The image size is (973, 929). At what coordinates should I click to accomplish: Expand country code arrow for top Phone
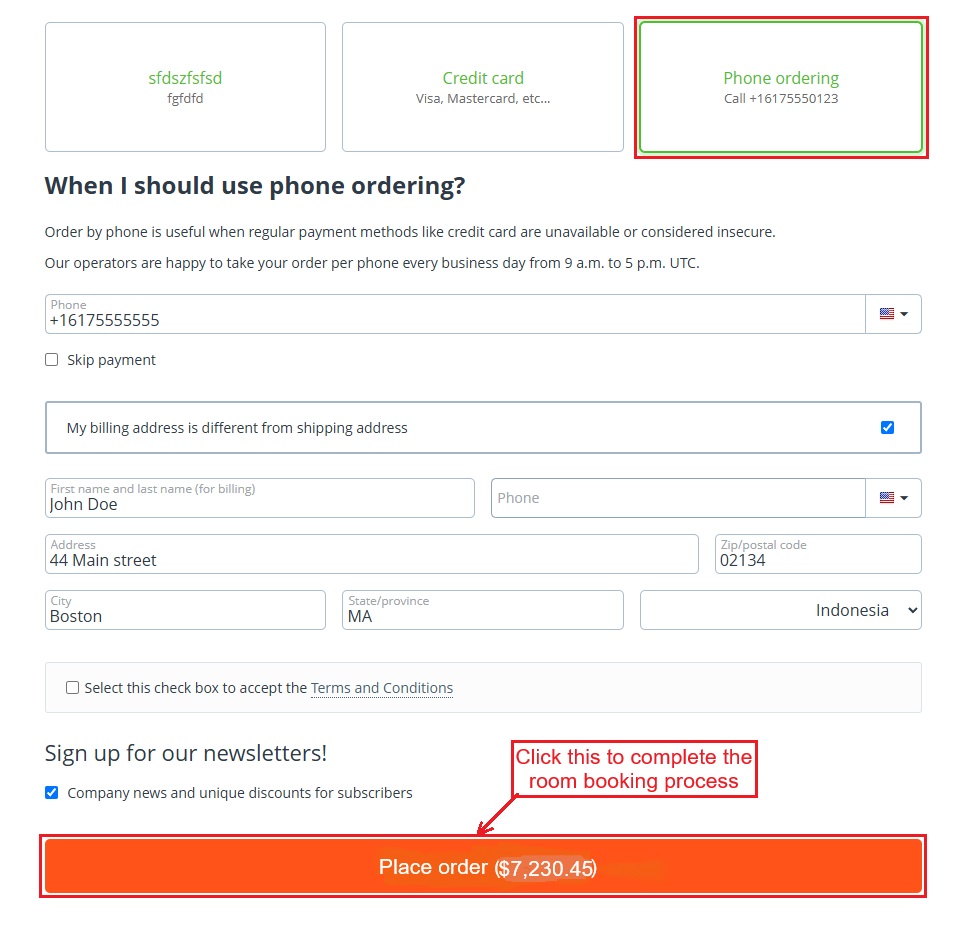click(904, 314)
